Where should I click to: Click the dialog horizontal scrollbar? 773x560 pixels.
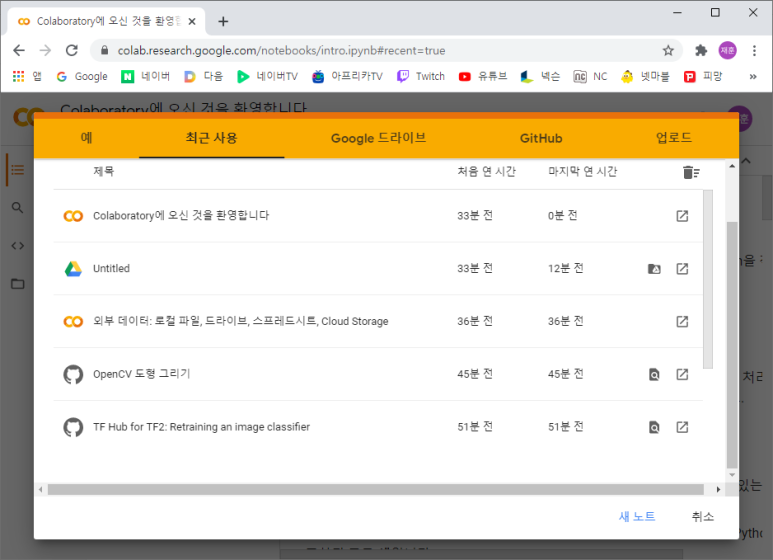376,490
